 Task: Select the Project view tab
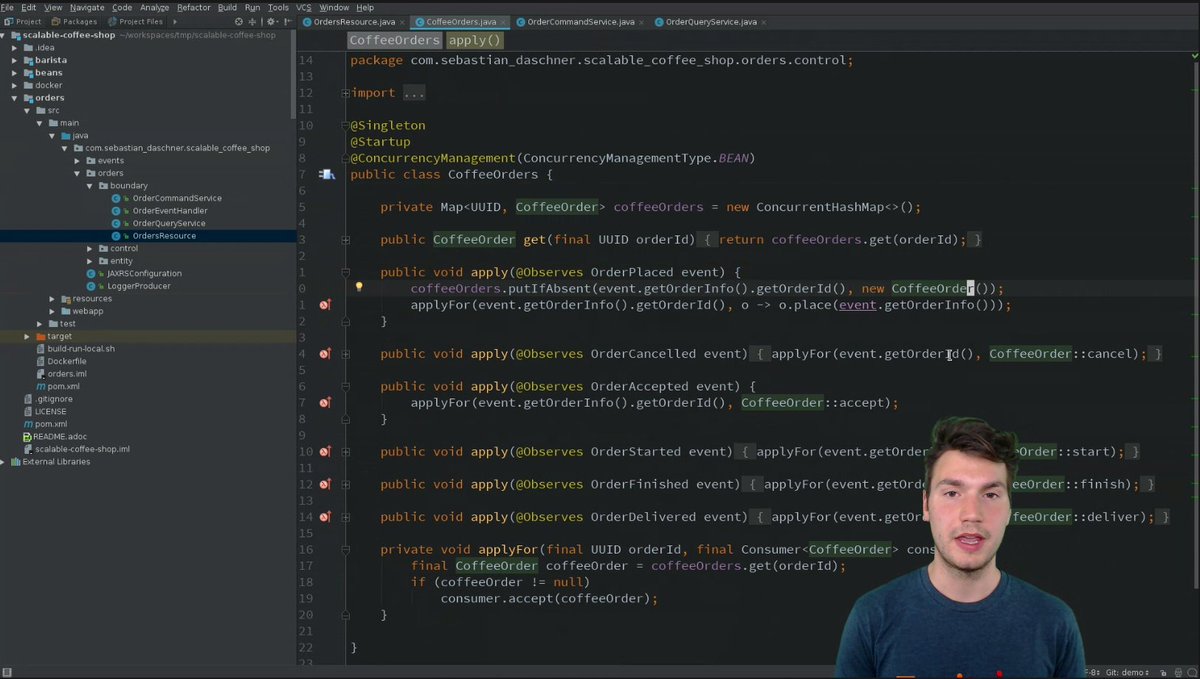(23, 21)
